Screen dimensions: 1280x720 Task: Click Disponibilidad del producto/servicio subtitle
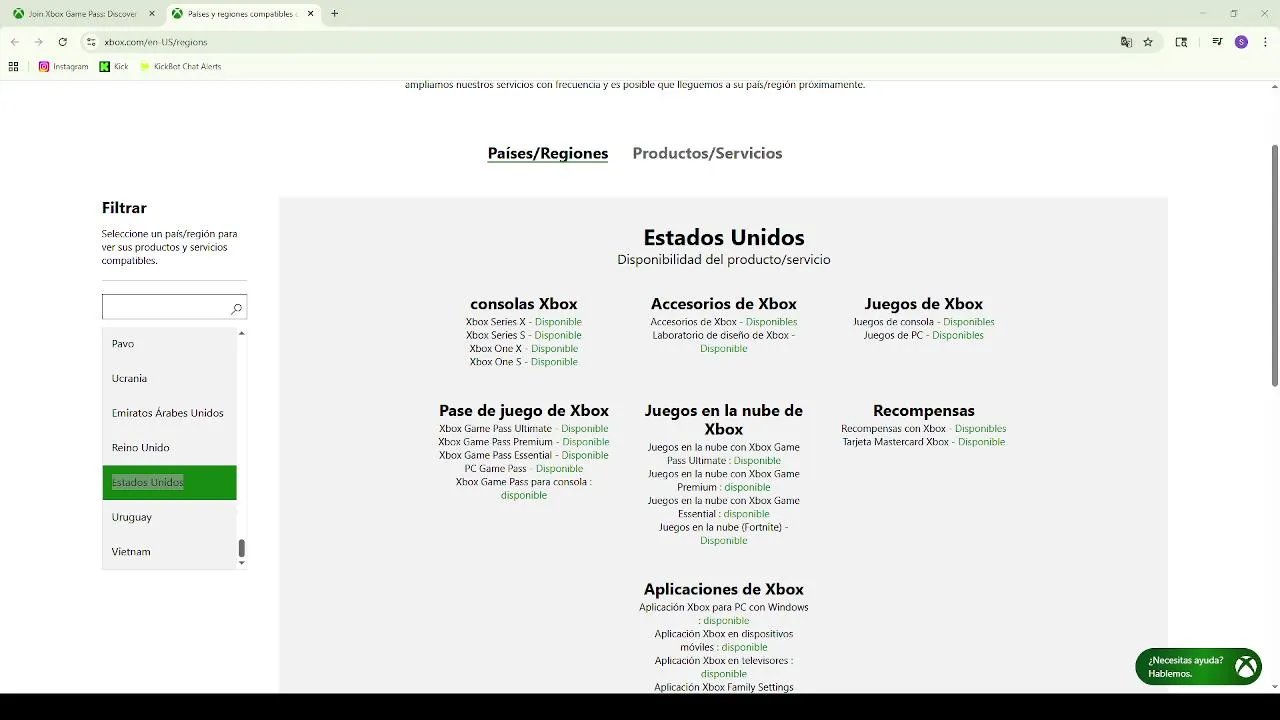(x=724, y=260)
